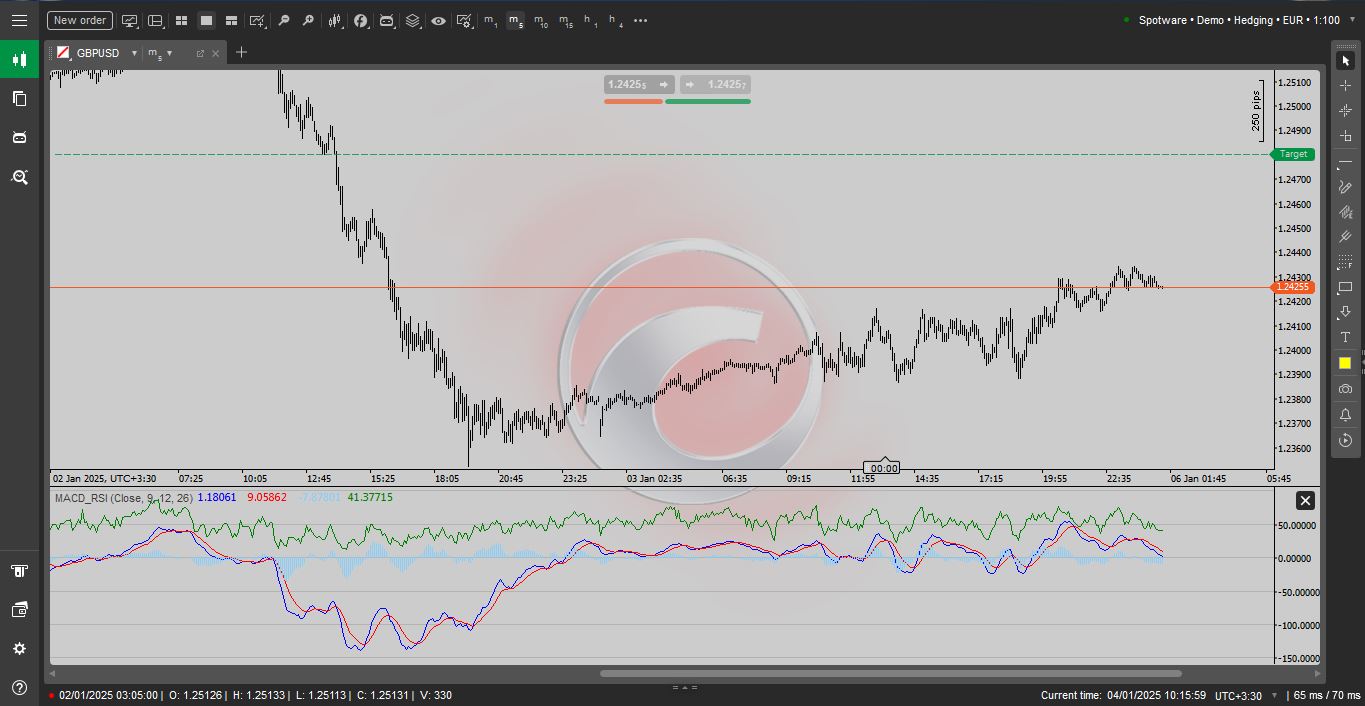Take a chart snapshot with the camera icon

pyautogui.click(x=1343, y=389)
